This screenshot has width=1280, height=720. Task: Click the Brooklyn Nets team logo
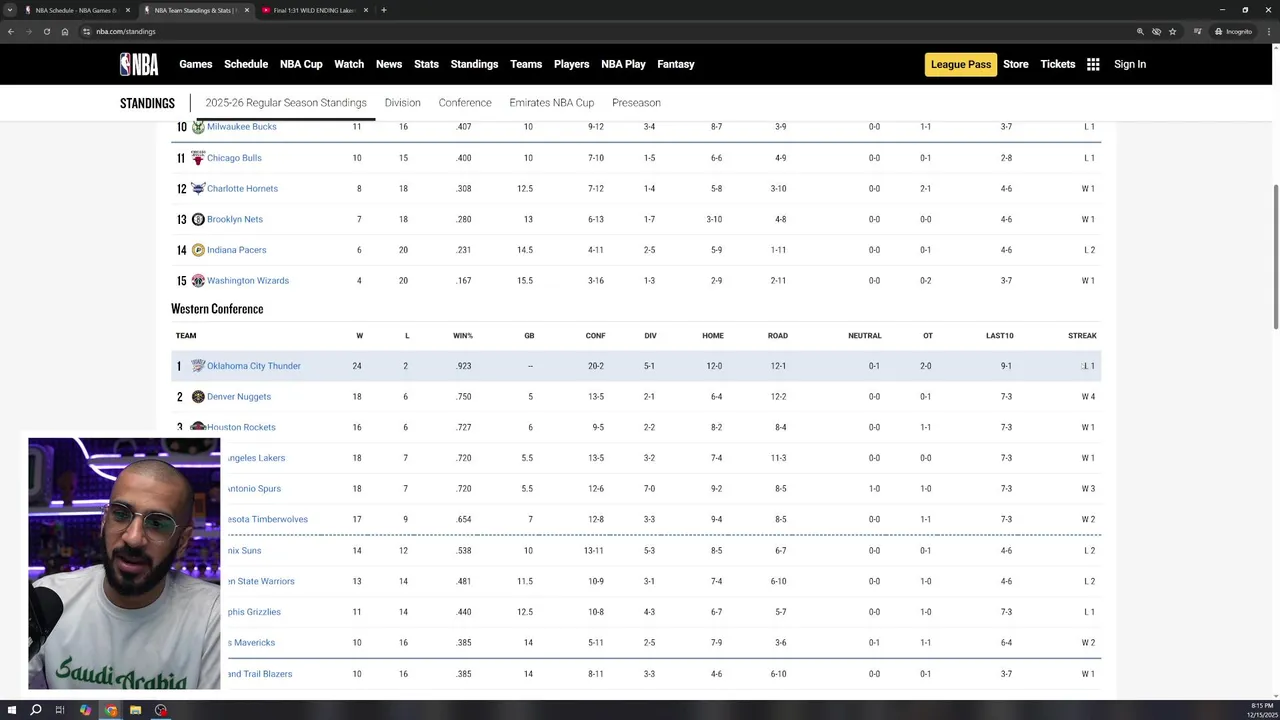[198, 219]
